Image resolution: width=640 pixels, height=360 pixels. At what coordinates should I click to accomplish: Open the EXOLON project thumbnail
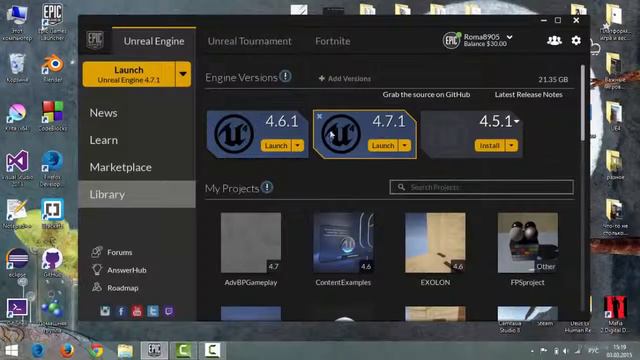(x=435, y=242)
